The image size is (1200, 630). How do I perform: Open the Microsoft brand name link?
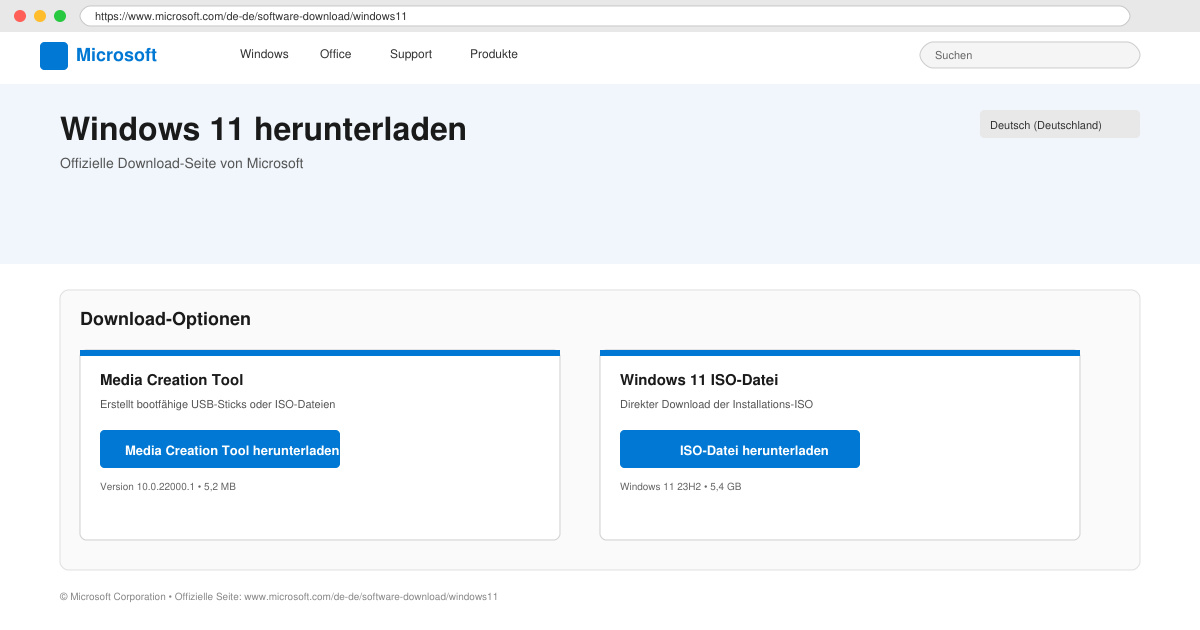116,55
